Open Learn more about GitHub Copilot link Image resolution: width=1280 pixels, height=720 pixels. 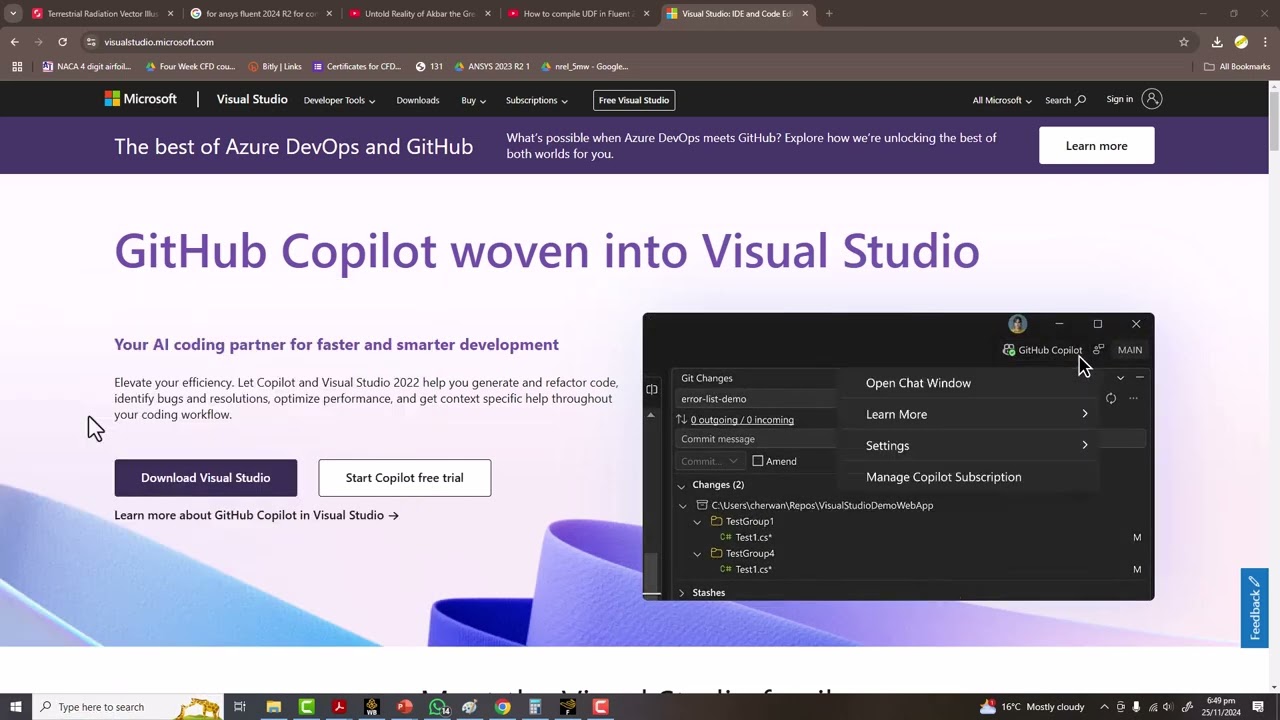tap(256, 515)
